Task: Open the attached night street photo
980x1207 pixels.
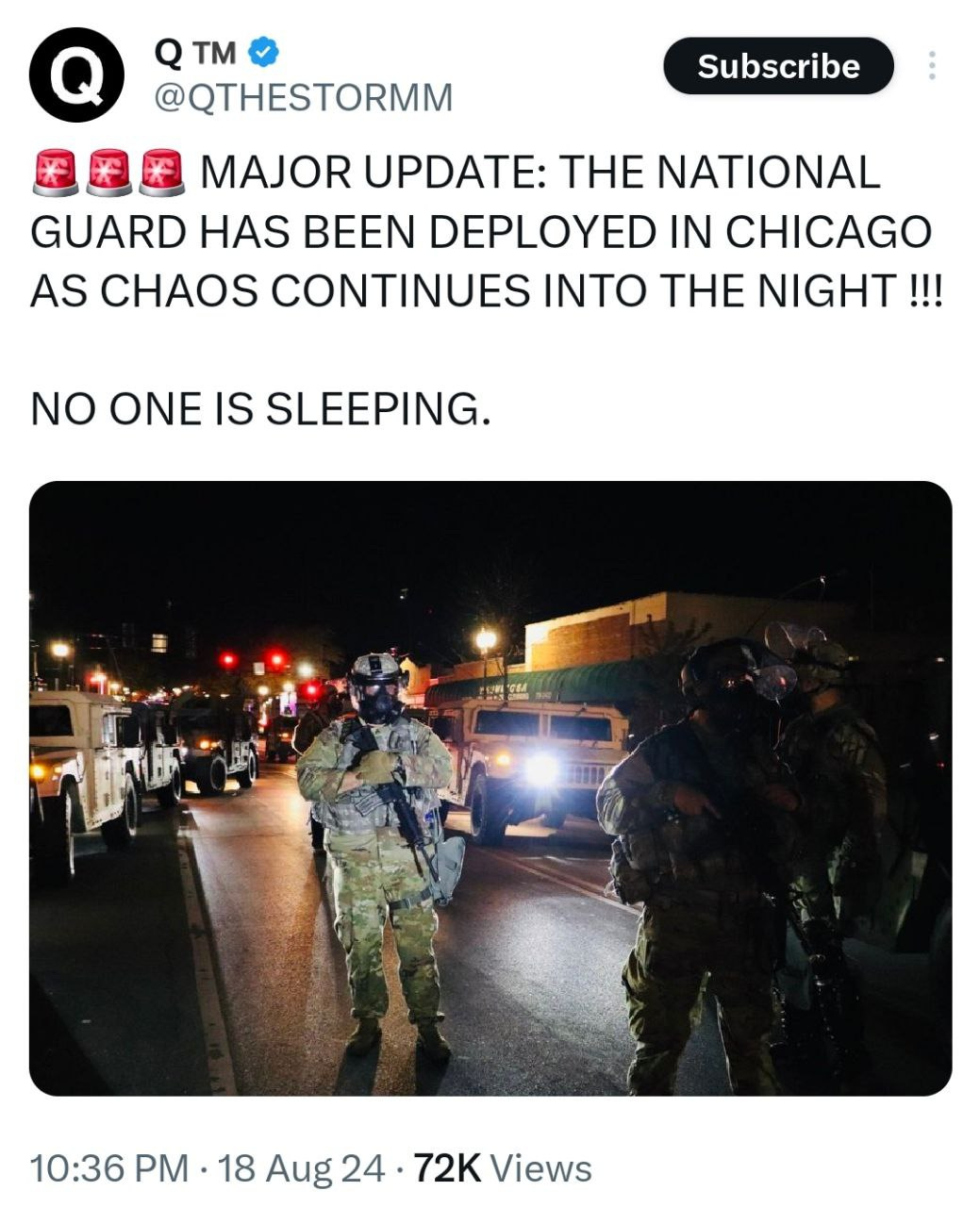Action: tap(490, 788)
